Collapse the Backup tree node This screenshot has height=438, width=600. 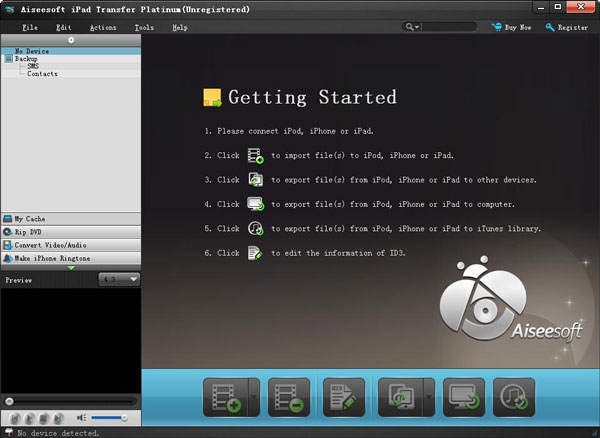(7, 59)
